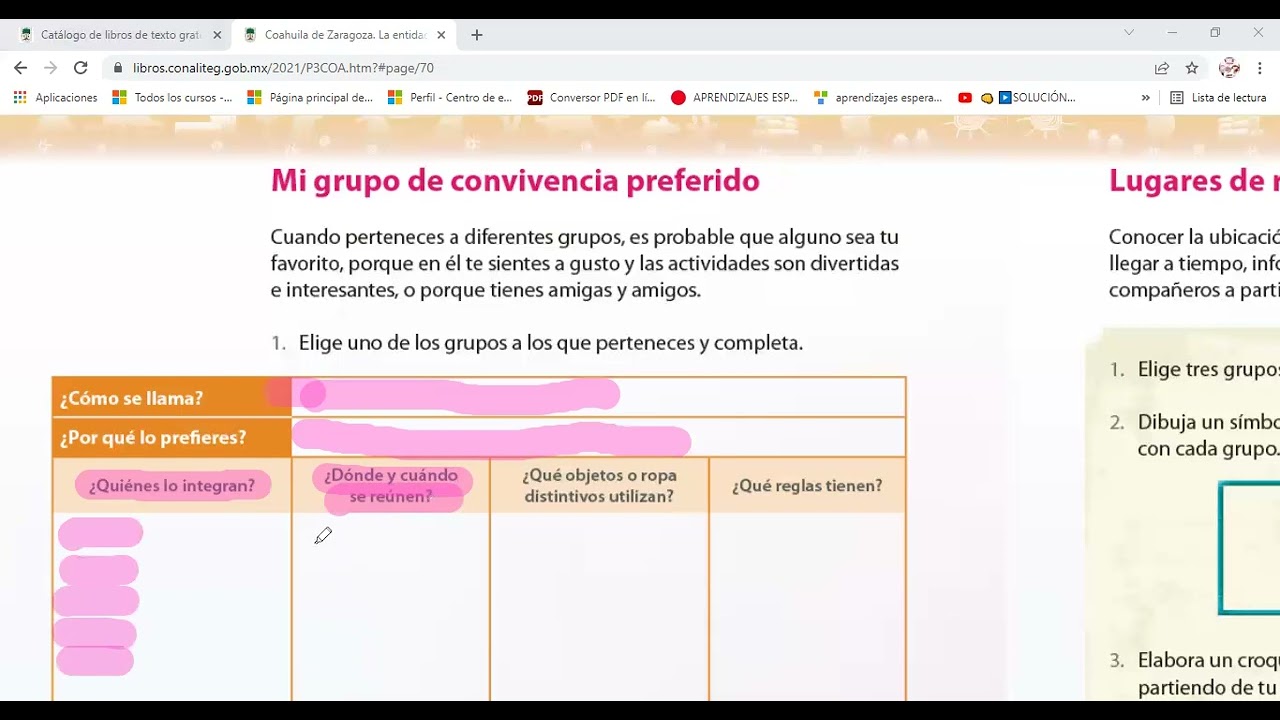Screen dimensions: 1280x720
Task: Open site info via the lock icon
Action: [x=118, y=68]
